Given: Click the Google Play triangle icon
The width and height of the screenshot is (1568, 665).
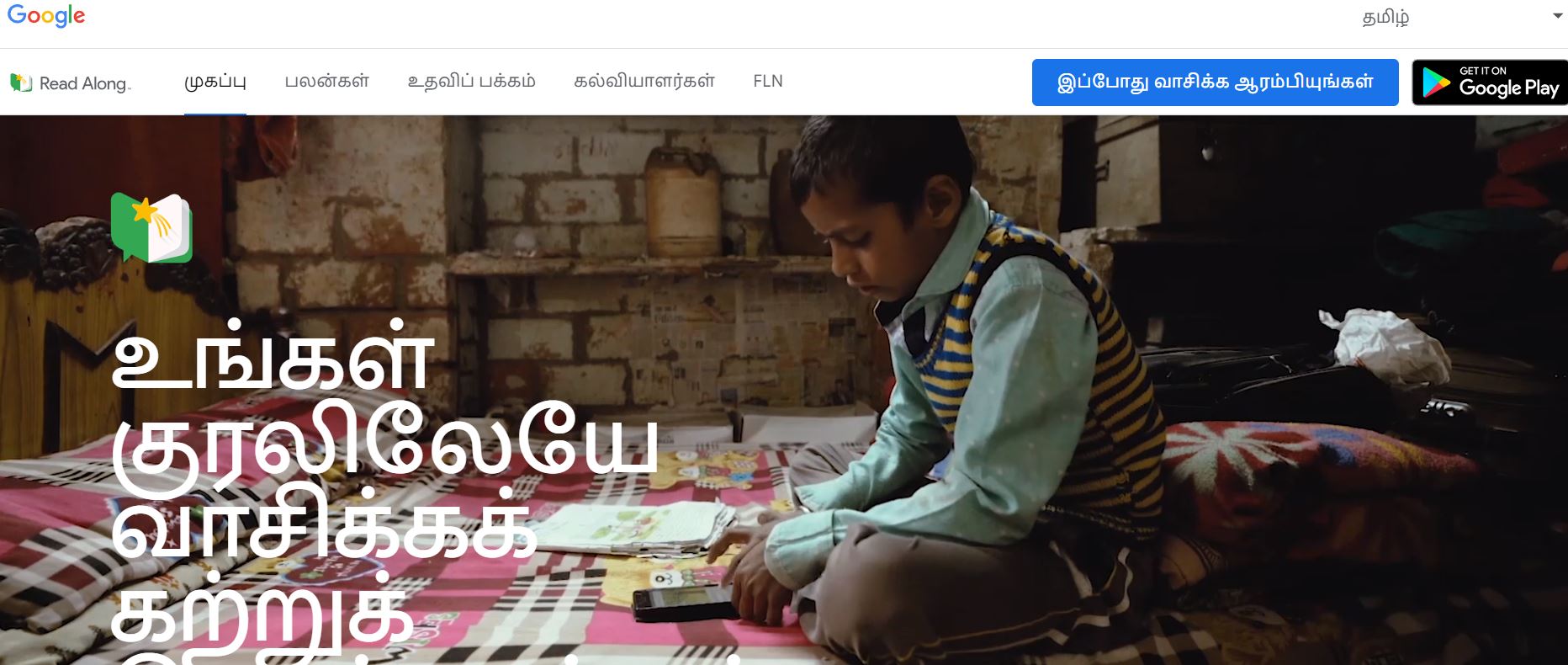Looking at the screenshot, I should (x=1436, y=82).
